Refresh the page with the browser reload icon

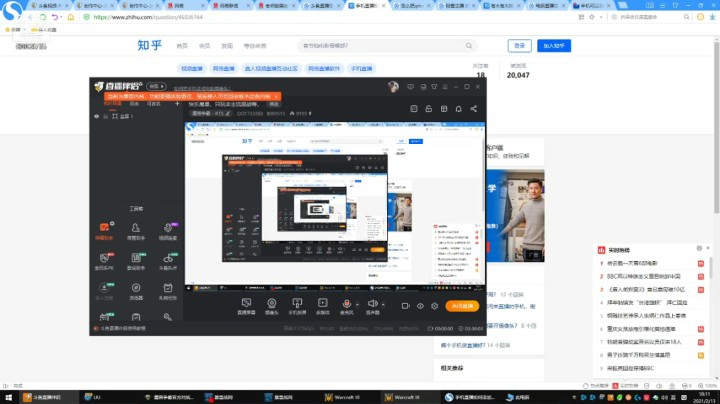[43, 17]
